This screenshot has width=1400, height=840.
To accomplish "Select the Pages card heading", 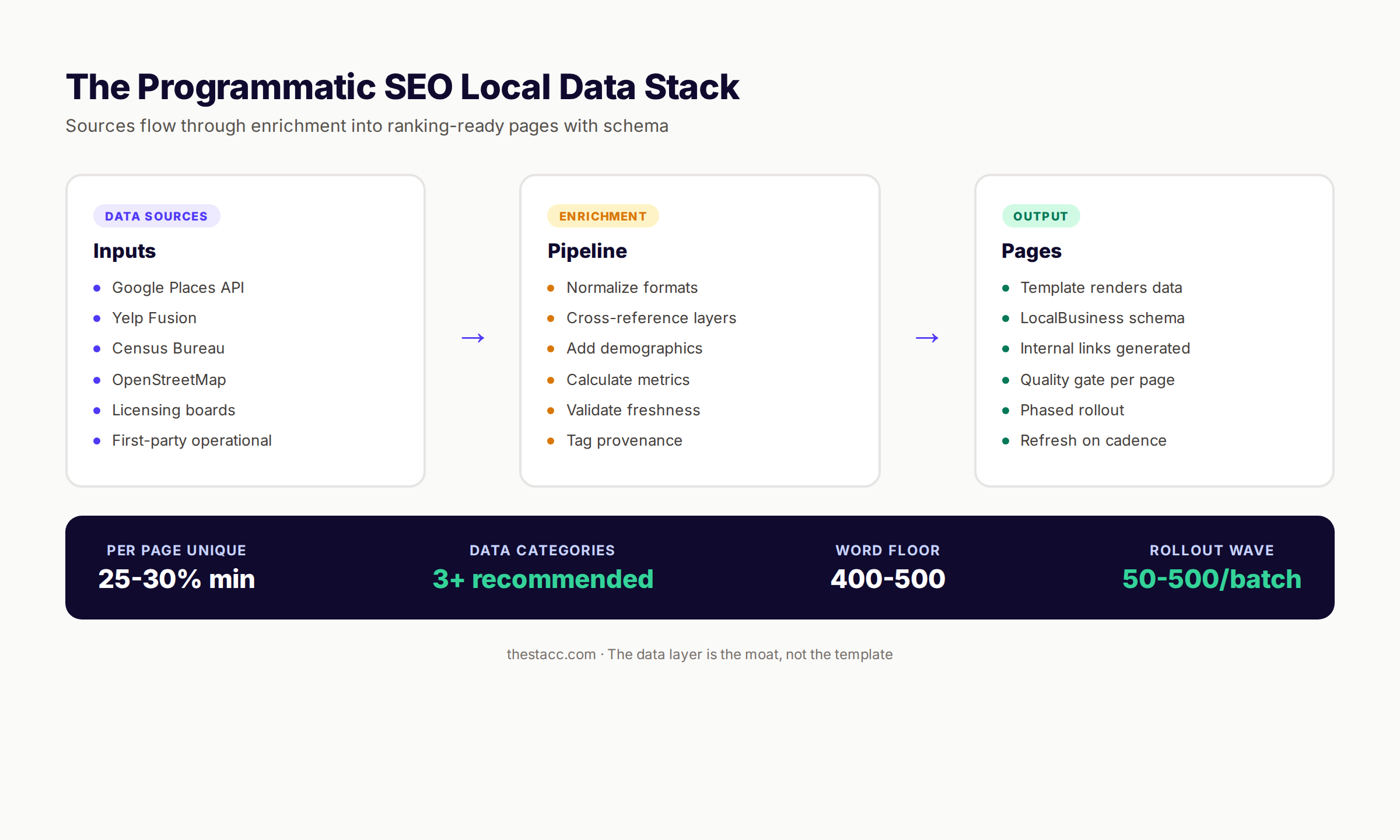I will pyautogui.click(x=1031, y=251).
